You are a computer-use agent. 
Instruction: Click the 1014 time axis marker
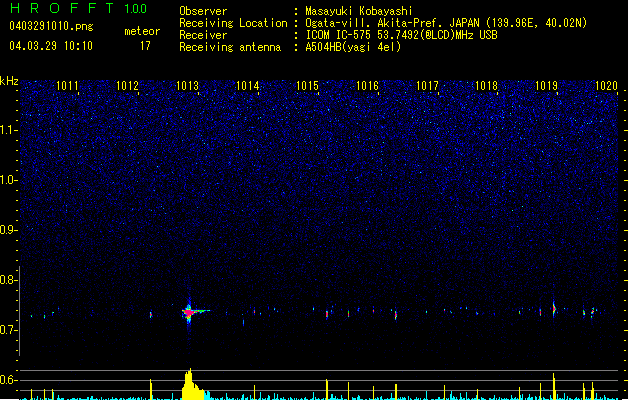pyautogui.click(x=248, y=86)
